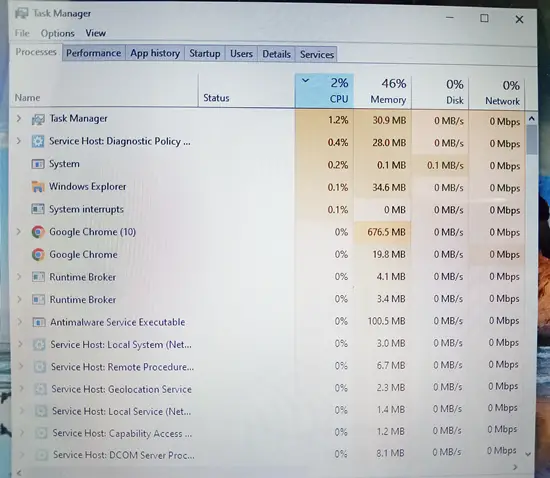Viewport: 550px width, 478px height.
Task: Expand Service Host: Local System row
Action: coord(20,344)
